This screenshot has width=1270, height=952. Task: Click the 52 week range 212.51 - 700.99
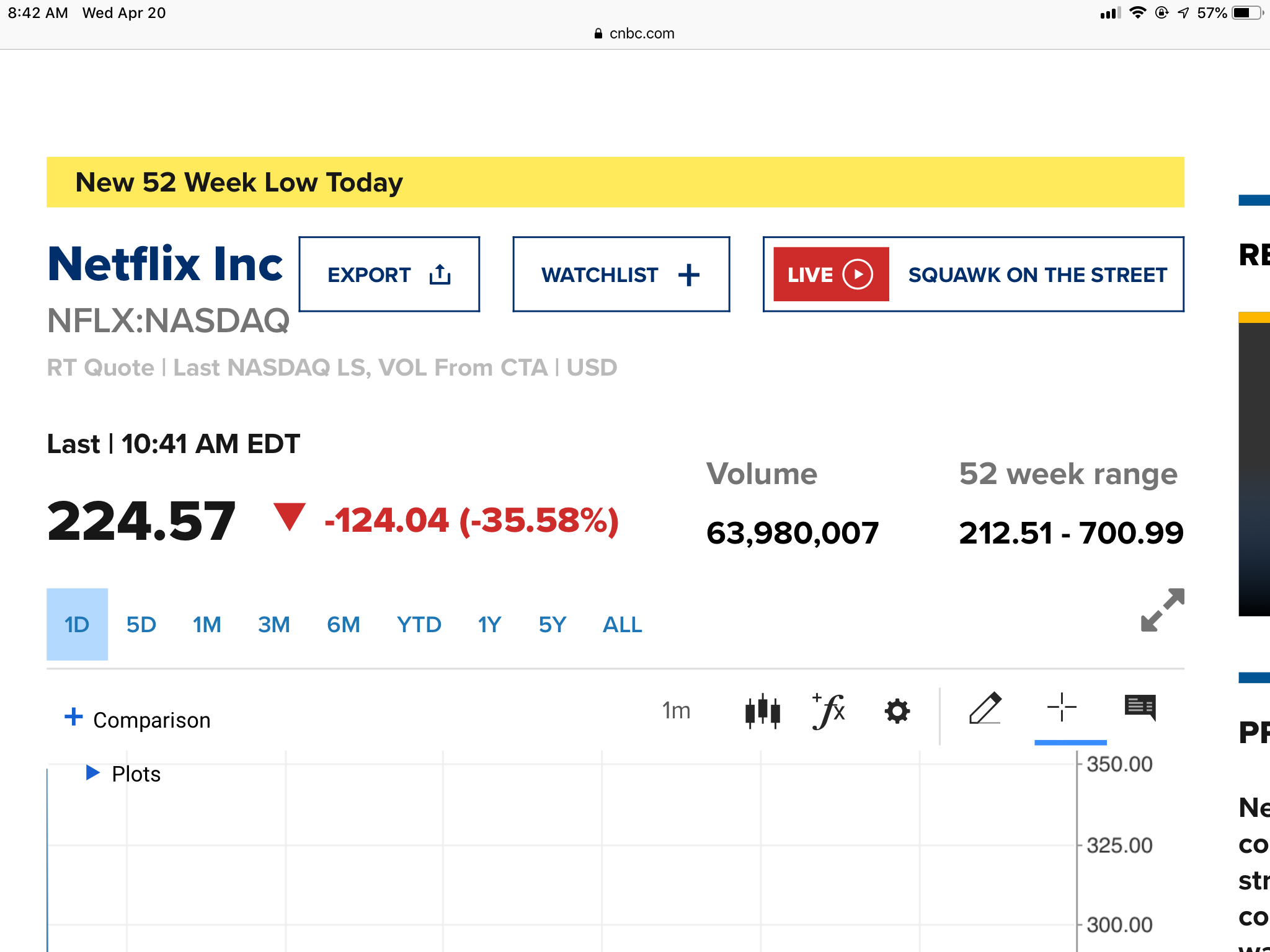coord(1071,533)
